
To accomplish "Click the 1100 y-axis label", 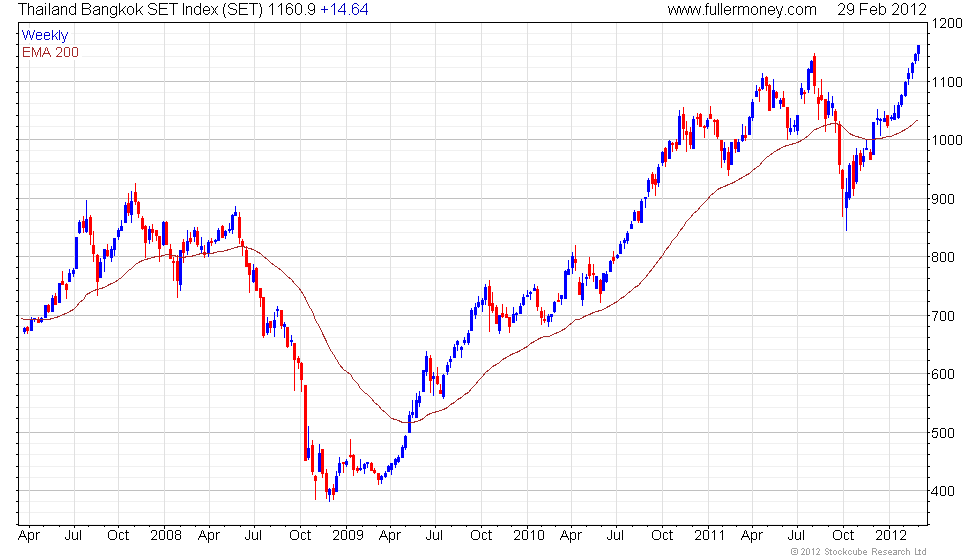I will (x=947, y=82).
